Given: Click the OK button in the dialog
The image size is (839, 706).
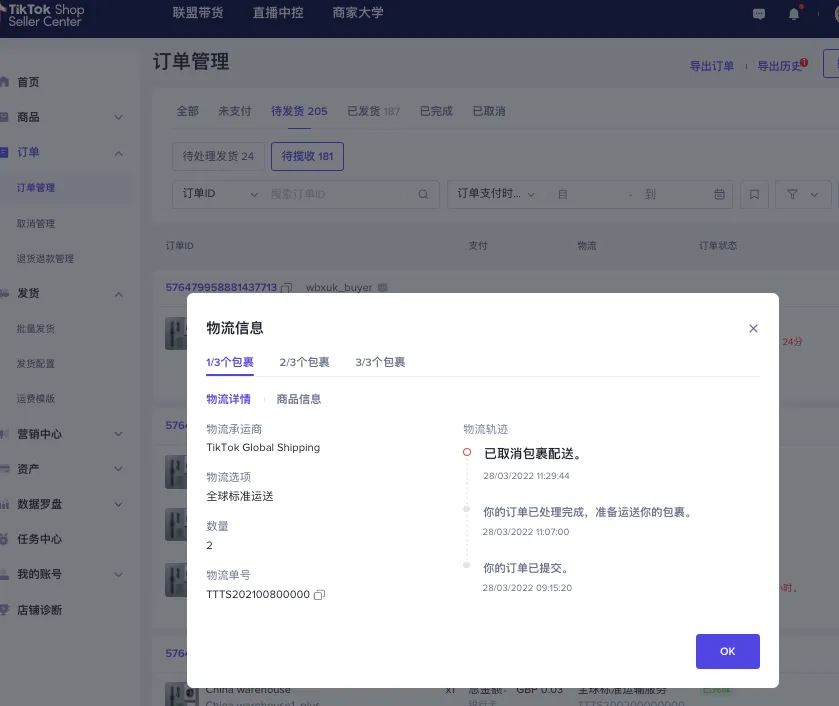Looking at the screenshot, I should [x=727, y=651].
